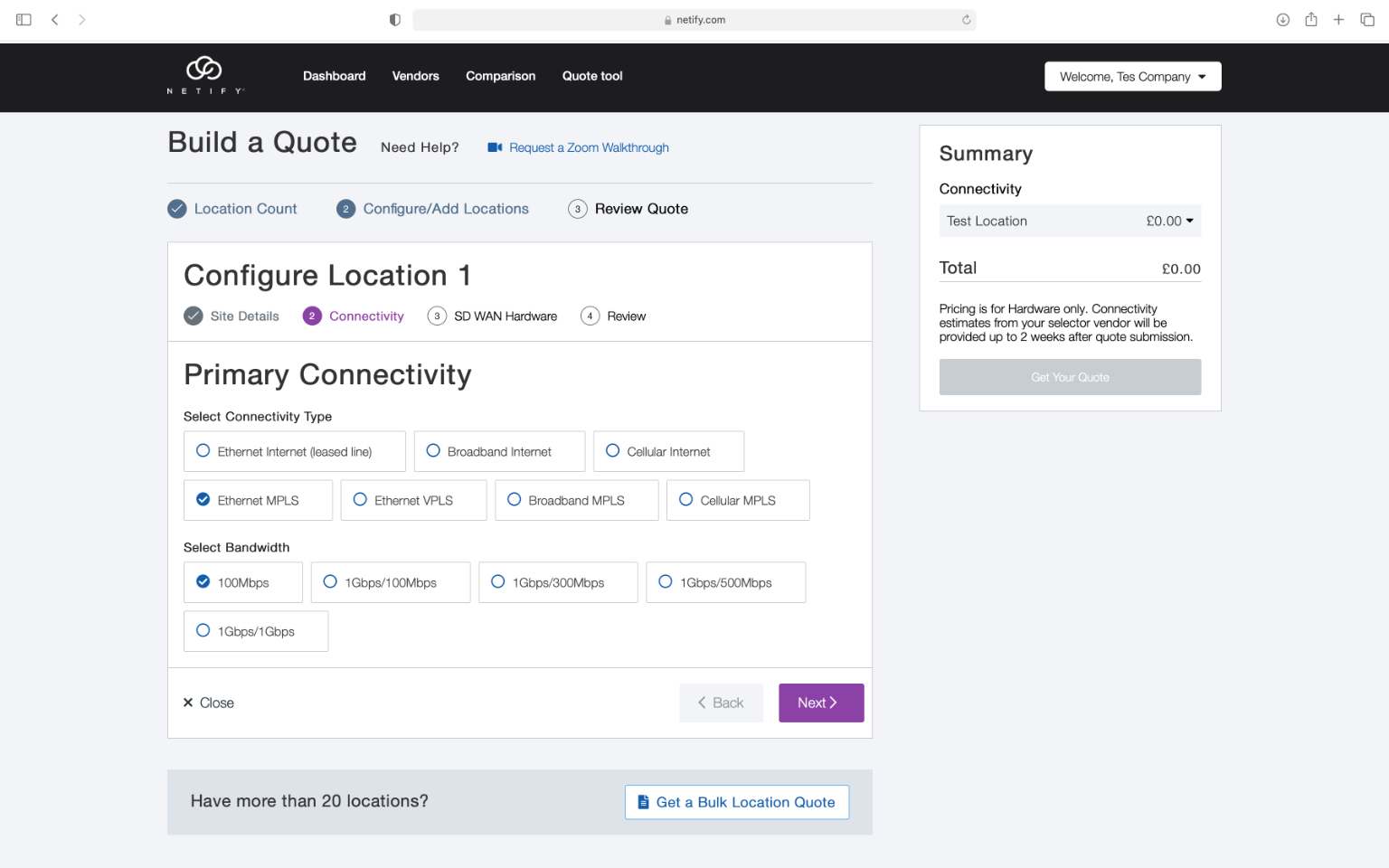Close the location configuration
1389x868 pixels.
(x=209, y=703)
